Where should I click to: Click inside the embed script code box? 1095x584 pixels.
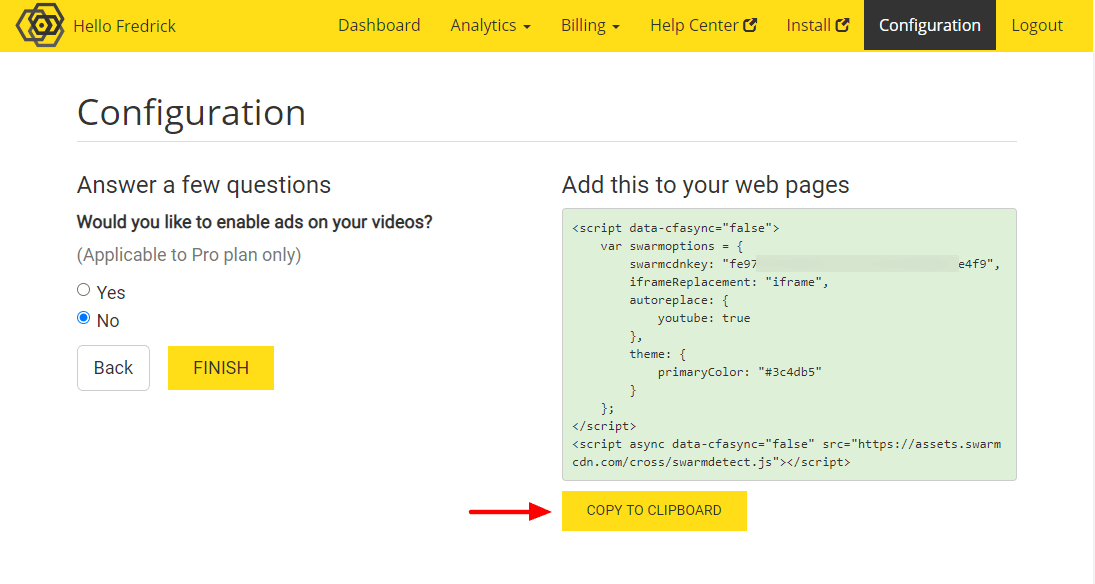coord(789,344)
